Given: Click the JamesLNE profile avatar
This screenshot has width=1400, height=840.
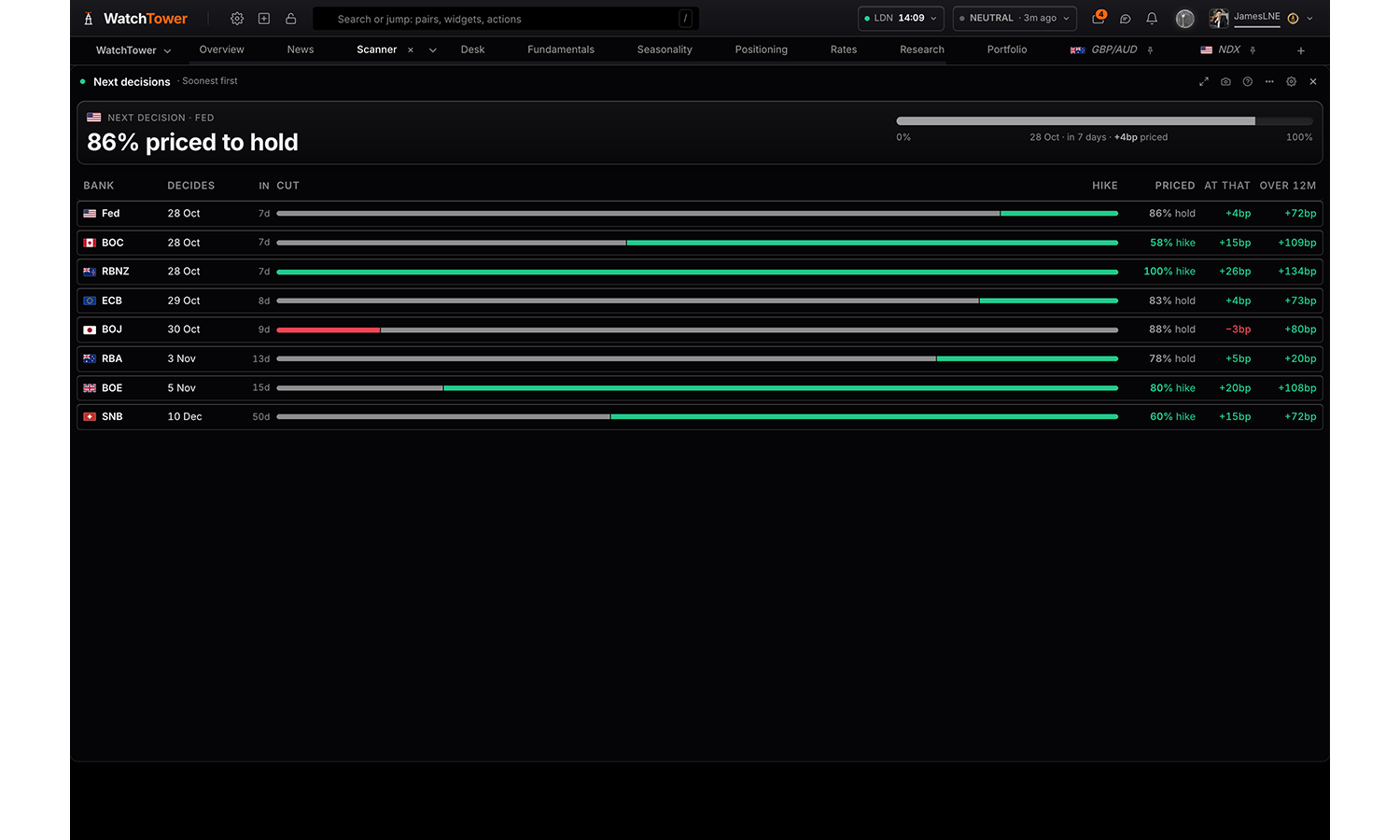Looking at the screenshot, I should click(x=1219, y=19).
